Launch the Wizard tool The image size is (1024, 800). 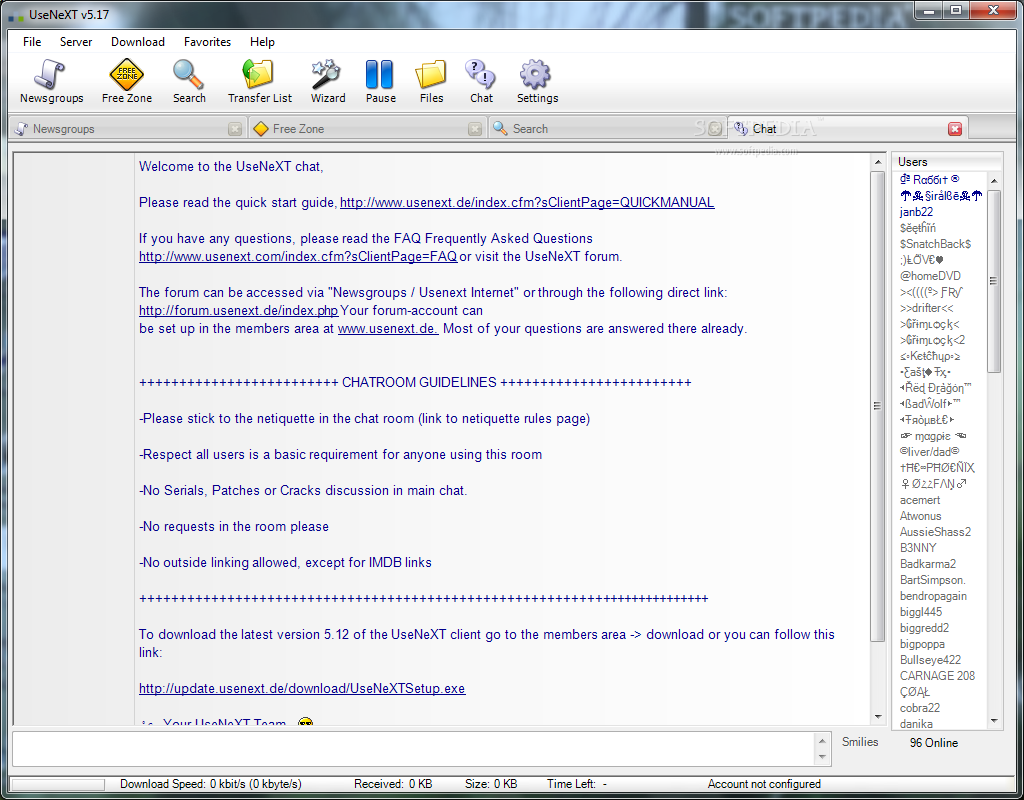[x=327, y=82]
